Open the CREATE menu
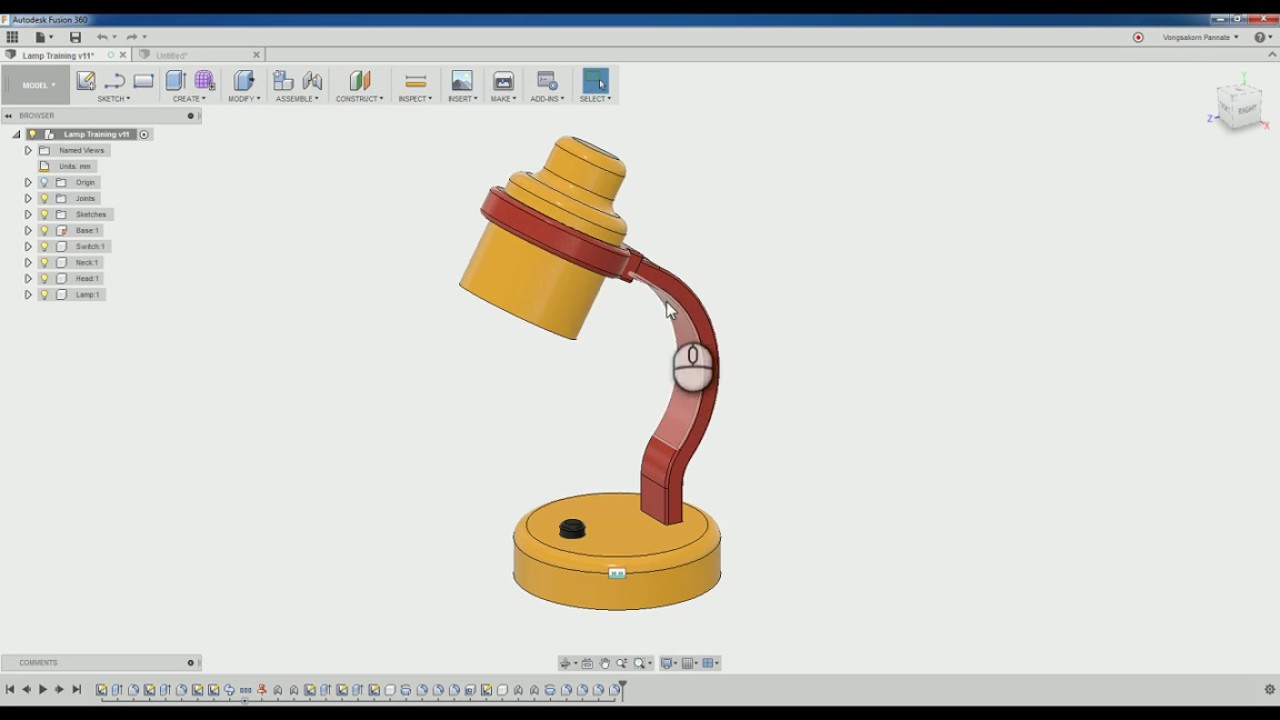Screen dimensions: 1280x720 pyautogui.click(x=189, y=99)
